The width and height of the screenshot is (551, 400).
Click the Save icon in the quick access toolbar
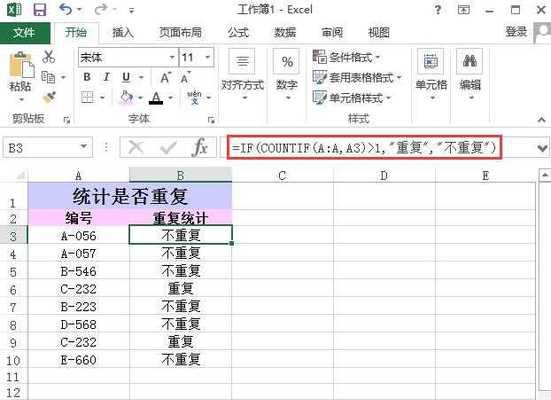(x=40, y=10)
